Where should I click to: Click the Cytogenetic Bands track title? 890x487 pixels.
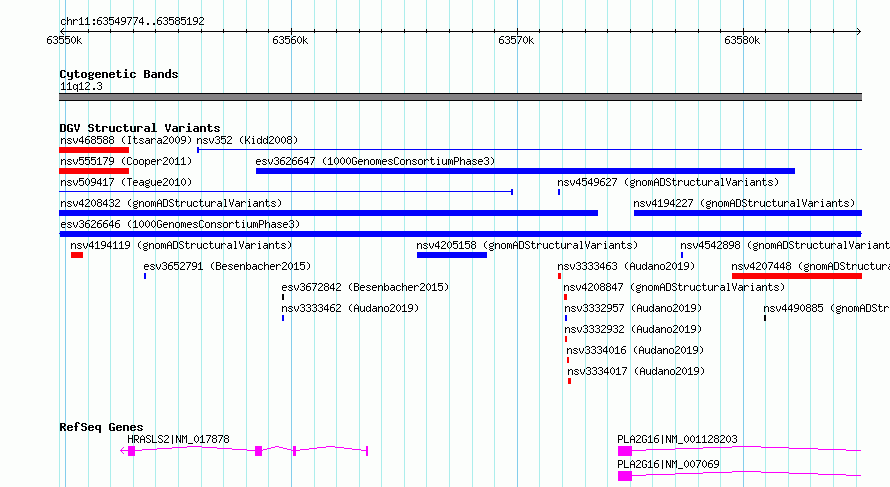point(119,74)
